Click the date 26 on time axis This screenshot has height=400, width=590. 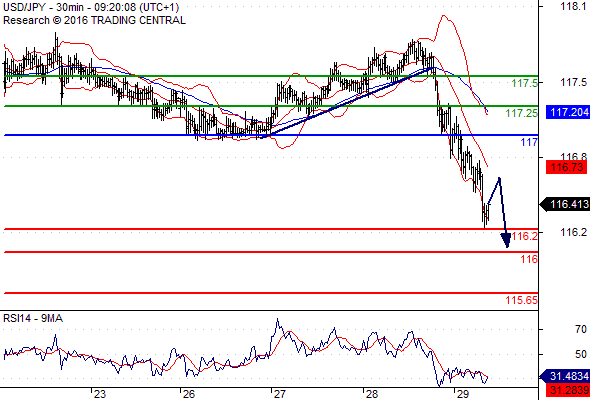tap(189, 394)
